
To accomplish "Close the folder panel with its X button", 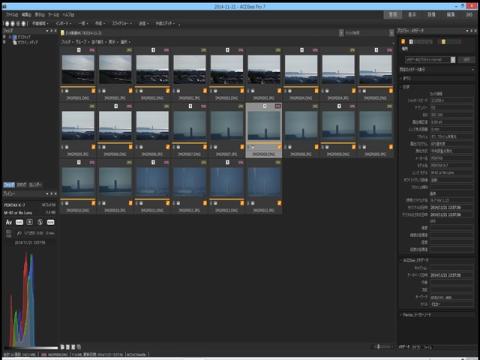I will point(55,31).
